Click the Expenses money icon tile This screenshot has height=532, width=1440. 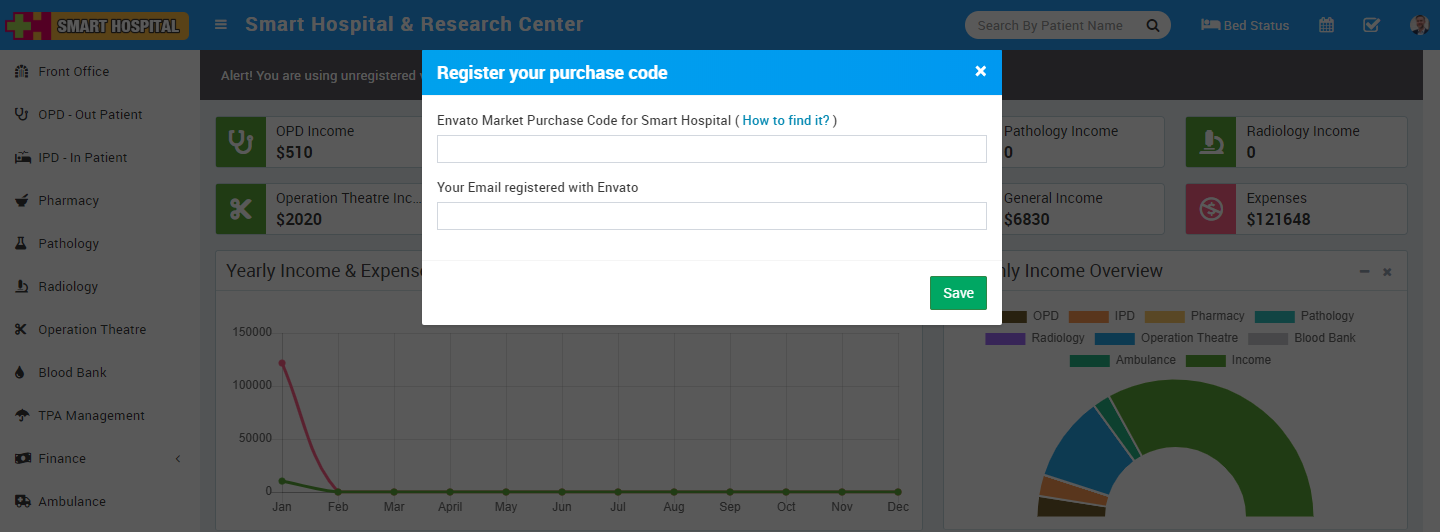tap(1211, 209)
